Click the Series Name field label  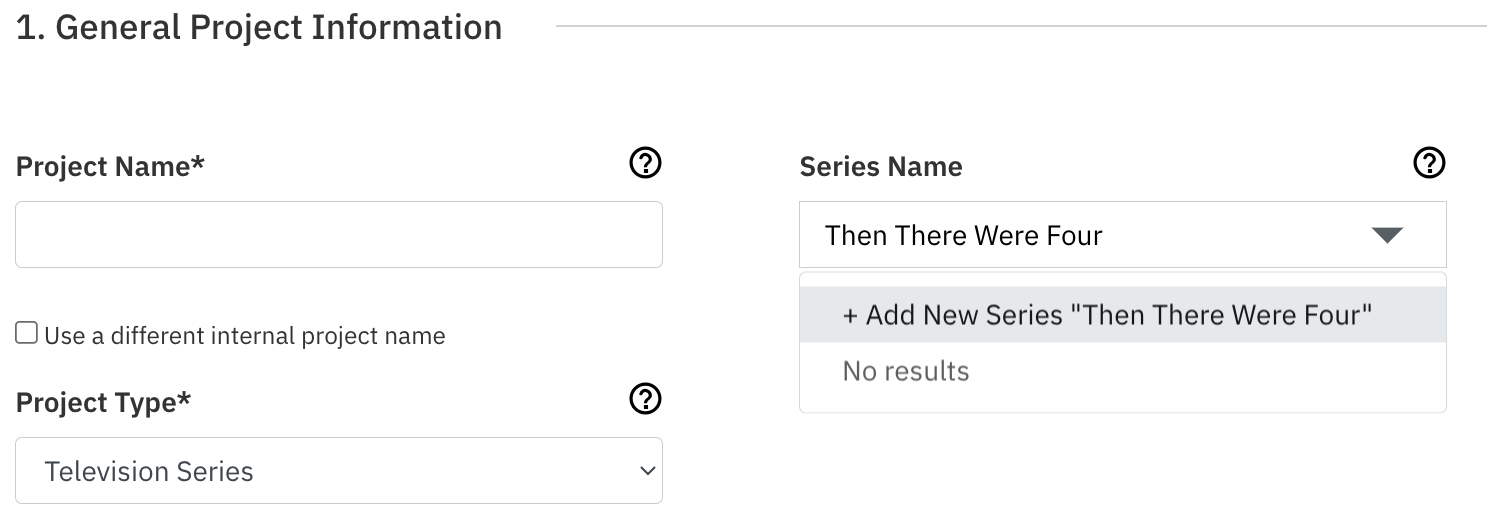(x=881, y=166)
